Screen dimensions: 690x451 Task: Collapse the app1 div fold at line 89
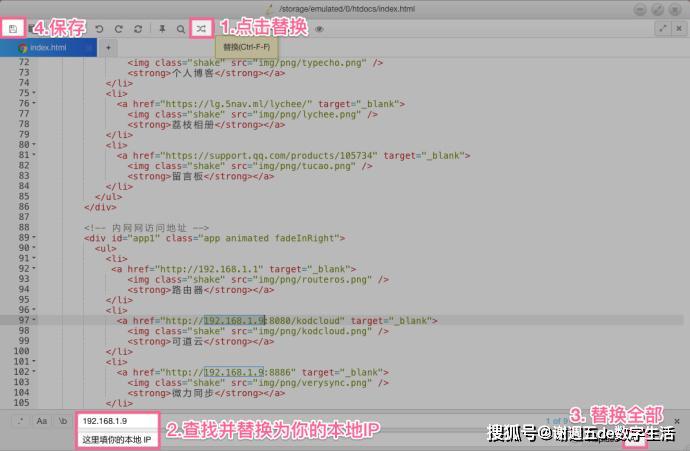[34, 238]
